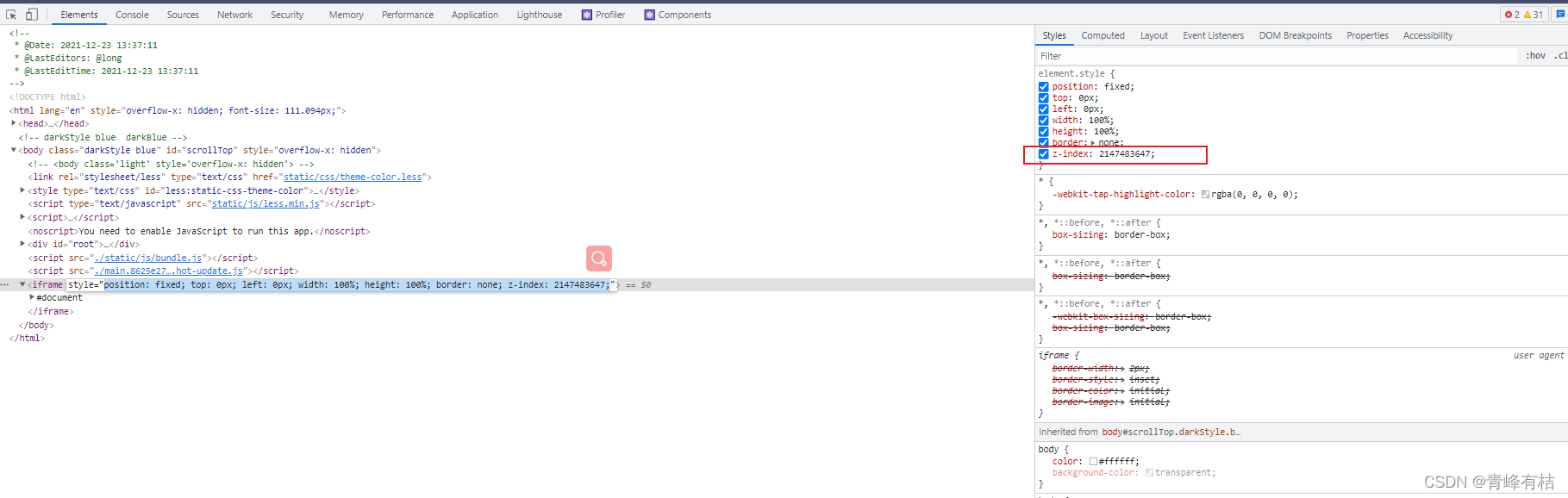Image resolution: width=1568 pixels, height=498 pixels.
Task: Open the static/css/theme-color.less link
Action: (x=353, y=177)
